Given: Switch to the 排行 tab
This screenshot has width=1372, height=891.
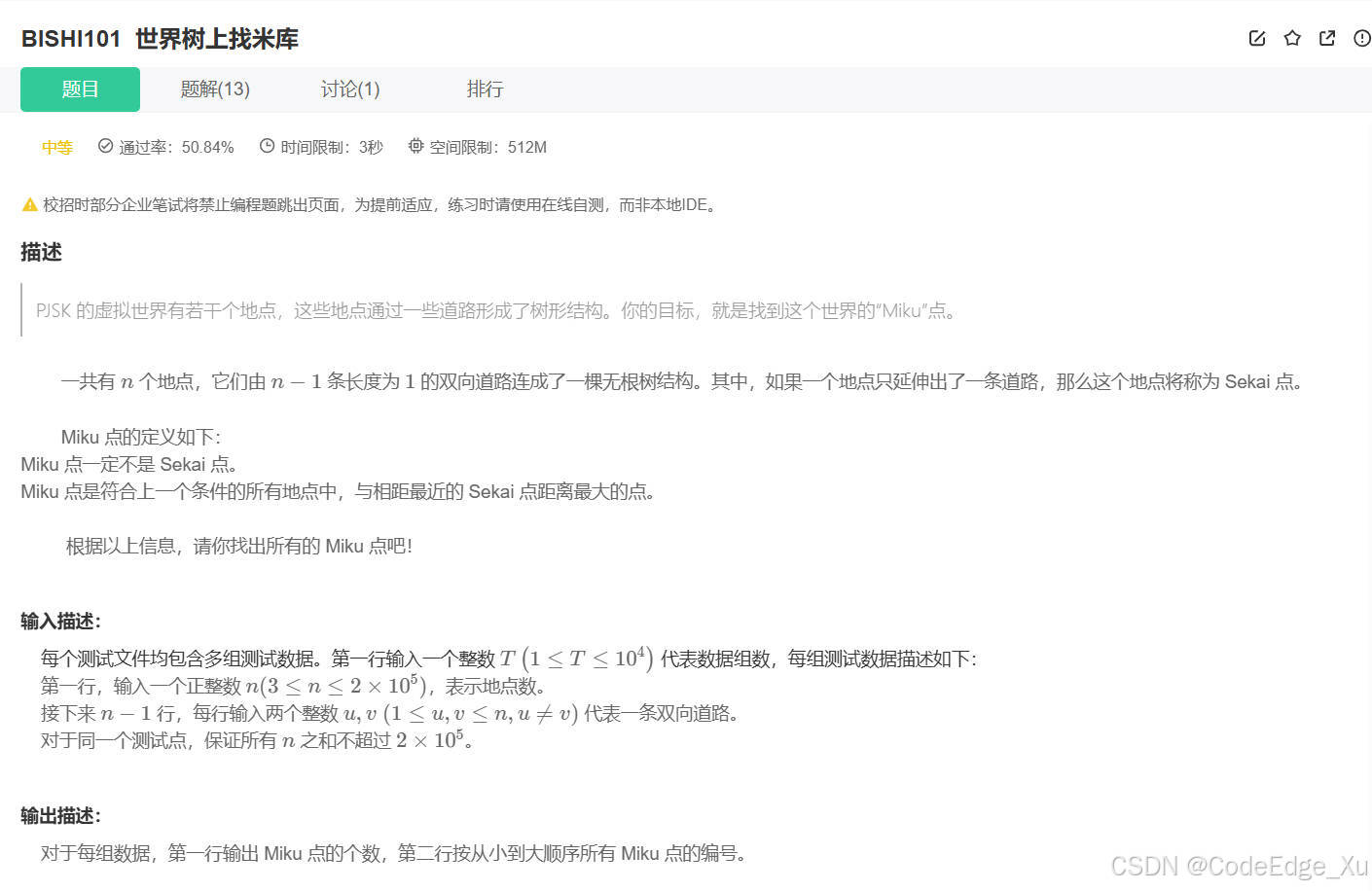Looking at the screenshot, I should click(x=485, y=89).
